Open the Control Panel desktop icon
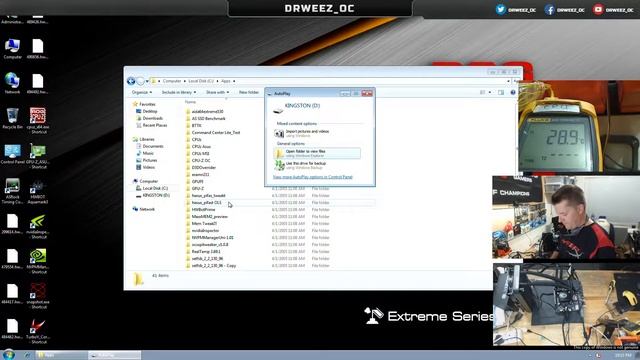Screen dimensions: 640x360 click(12, 153)
